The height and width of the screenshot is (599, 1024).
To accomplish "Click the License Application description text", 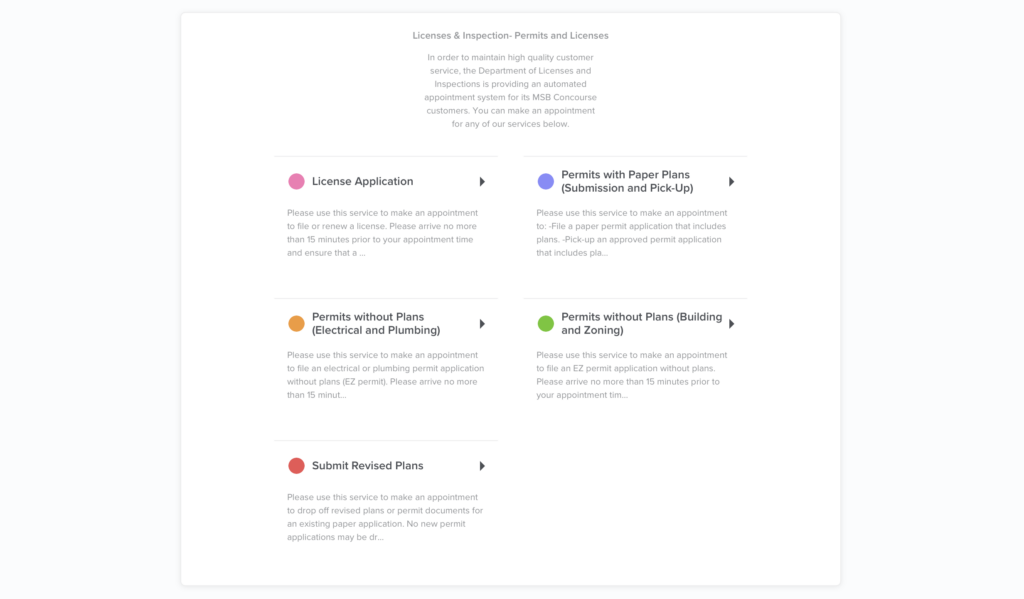I will [382, 233].
